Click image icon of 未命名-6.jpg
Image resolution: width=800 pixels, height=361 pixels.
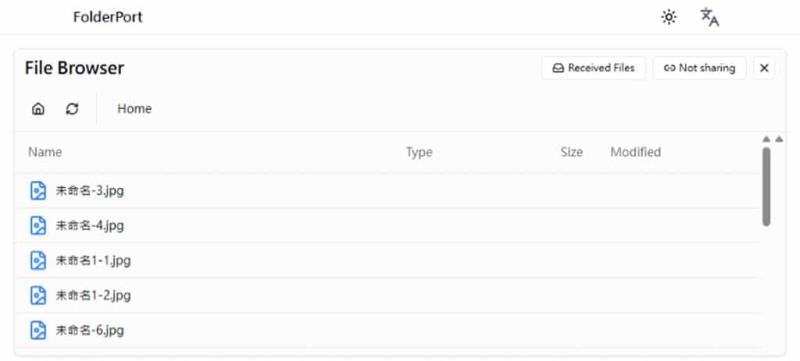(x=38, y=330)
